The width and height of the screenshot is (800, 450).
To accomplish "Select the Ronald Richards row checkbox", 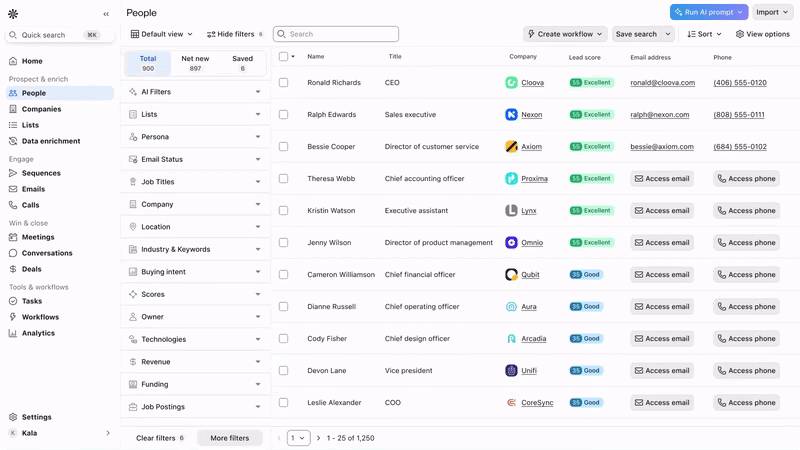I will (x=284, y=83).
